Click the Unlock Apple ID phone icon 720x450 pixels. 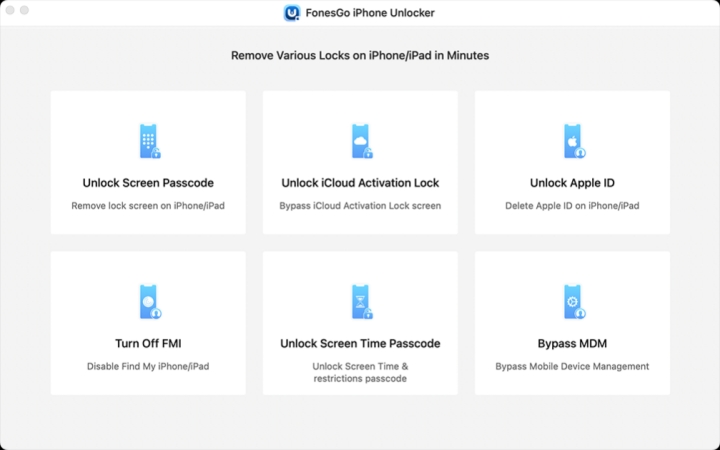(x=574, y=141)
